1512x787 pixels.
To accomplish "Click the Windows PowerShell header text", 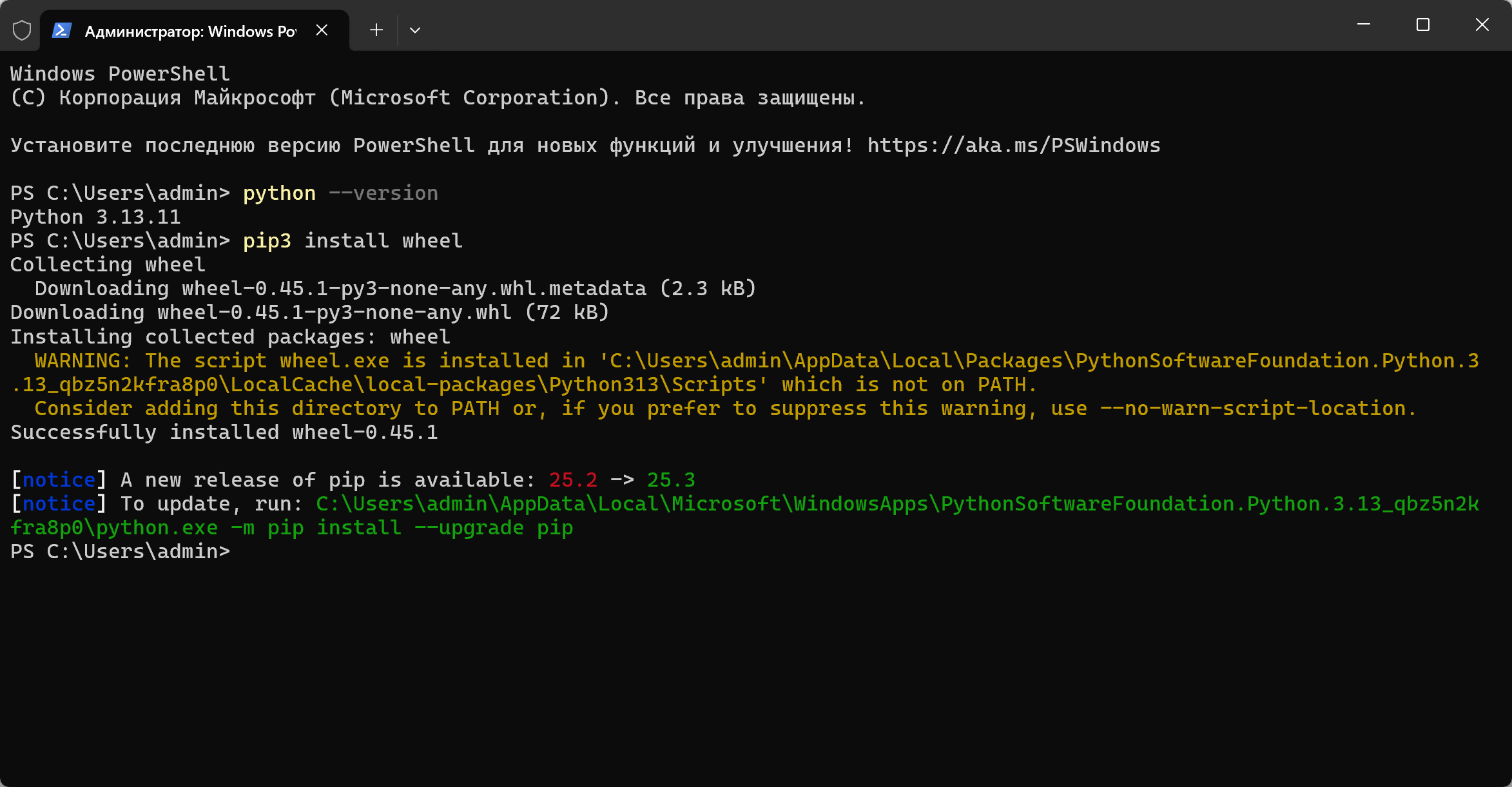I will click(x=119, y=73).
